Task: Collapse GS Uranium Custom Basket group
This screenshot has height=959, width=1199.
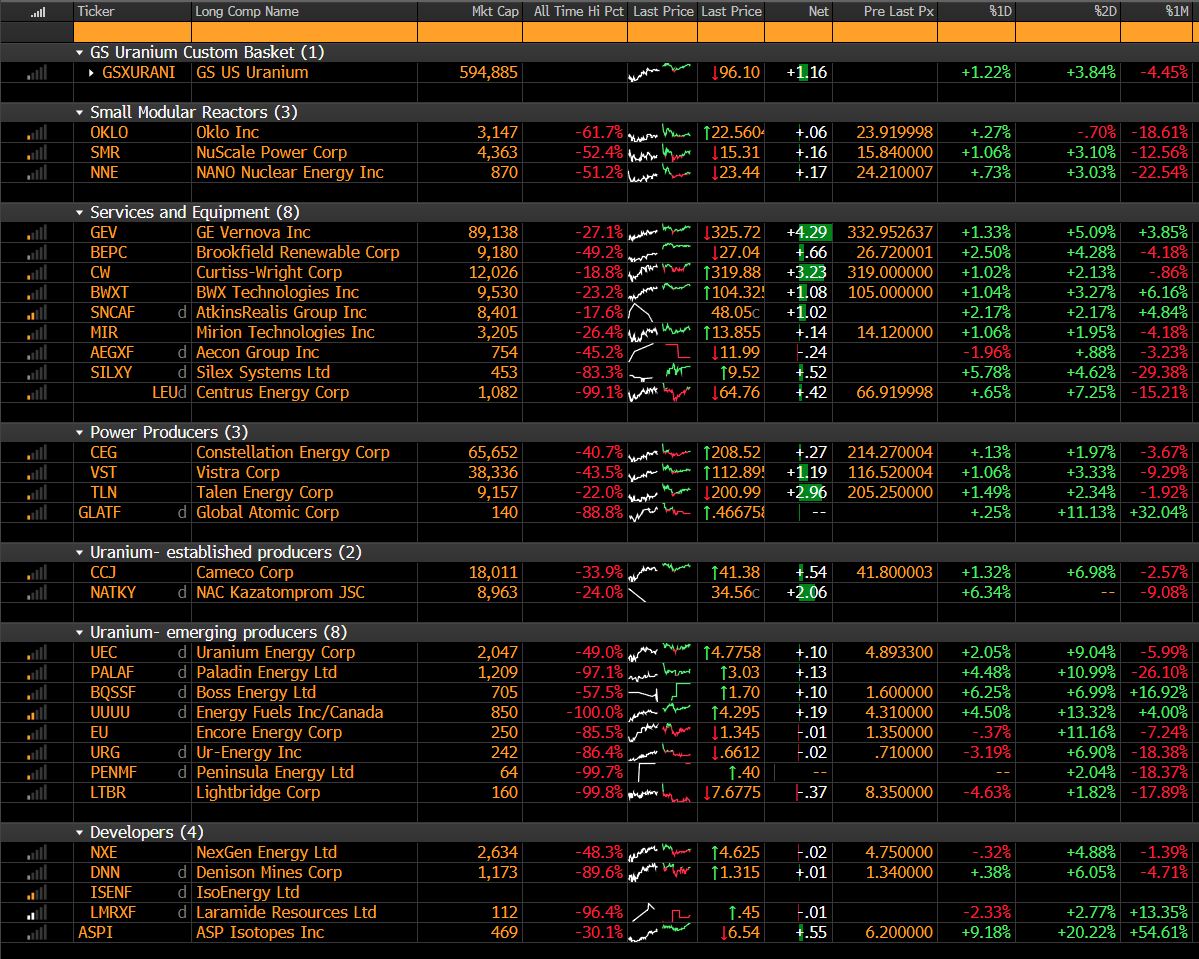Action: tap(80, 53)
